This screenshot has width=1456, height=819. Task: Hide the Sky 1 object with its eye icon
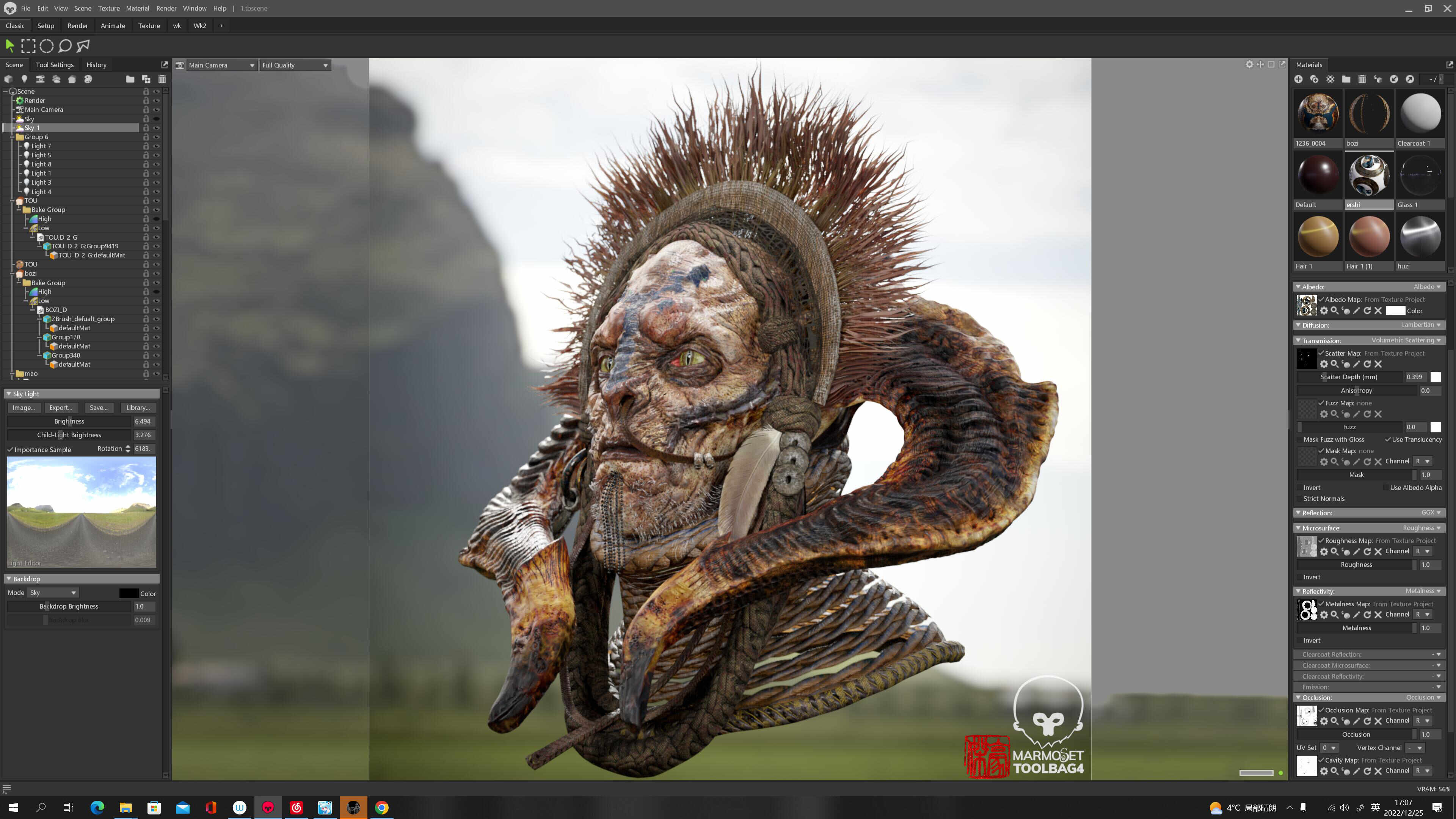[157, 128]
